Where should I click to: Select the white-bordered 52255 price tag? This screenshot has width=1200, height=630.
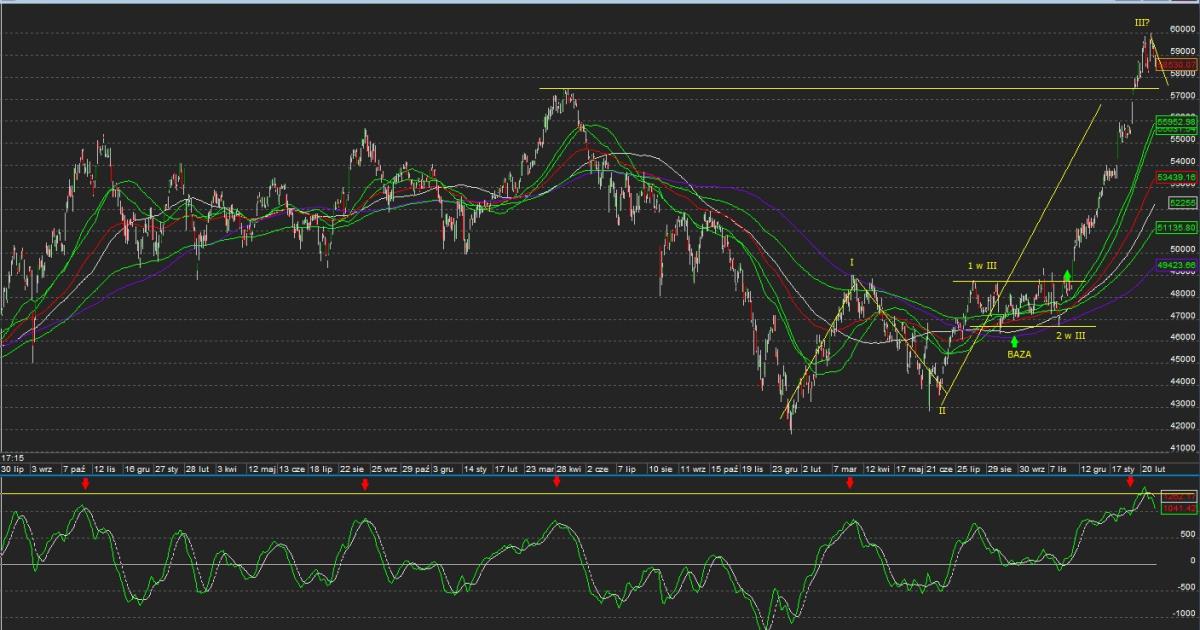pyautogui.click(x=1182, y=203)
